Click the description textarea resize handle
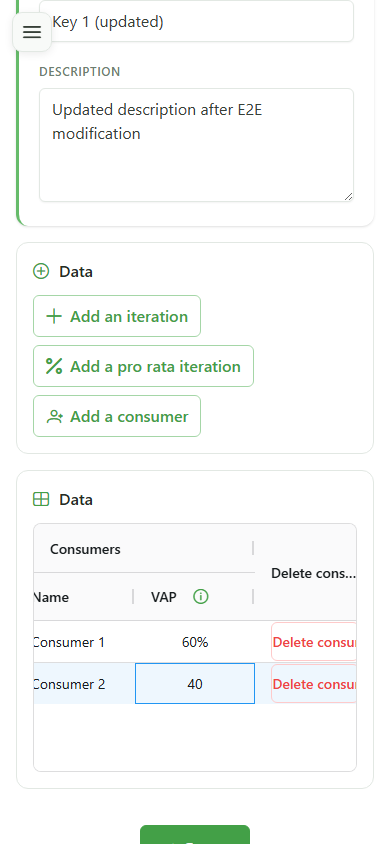This screenshot has width=390, height=844. (348, 196)
